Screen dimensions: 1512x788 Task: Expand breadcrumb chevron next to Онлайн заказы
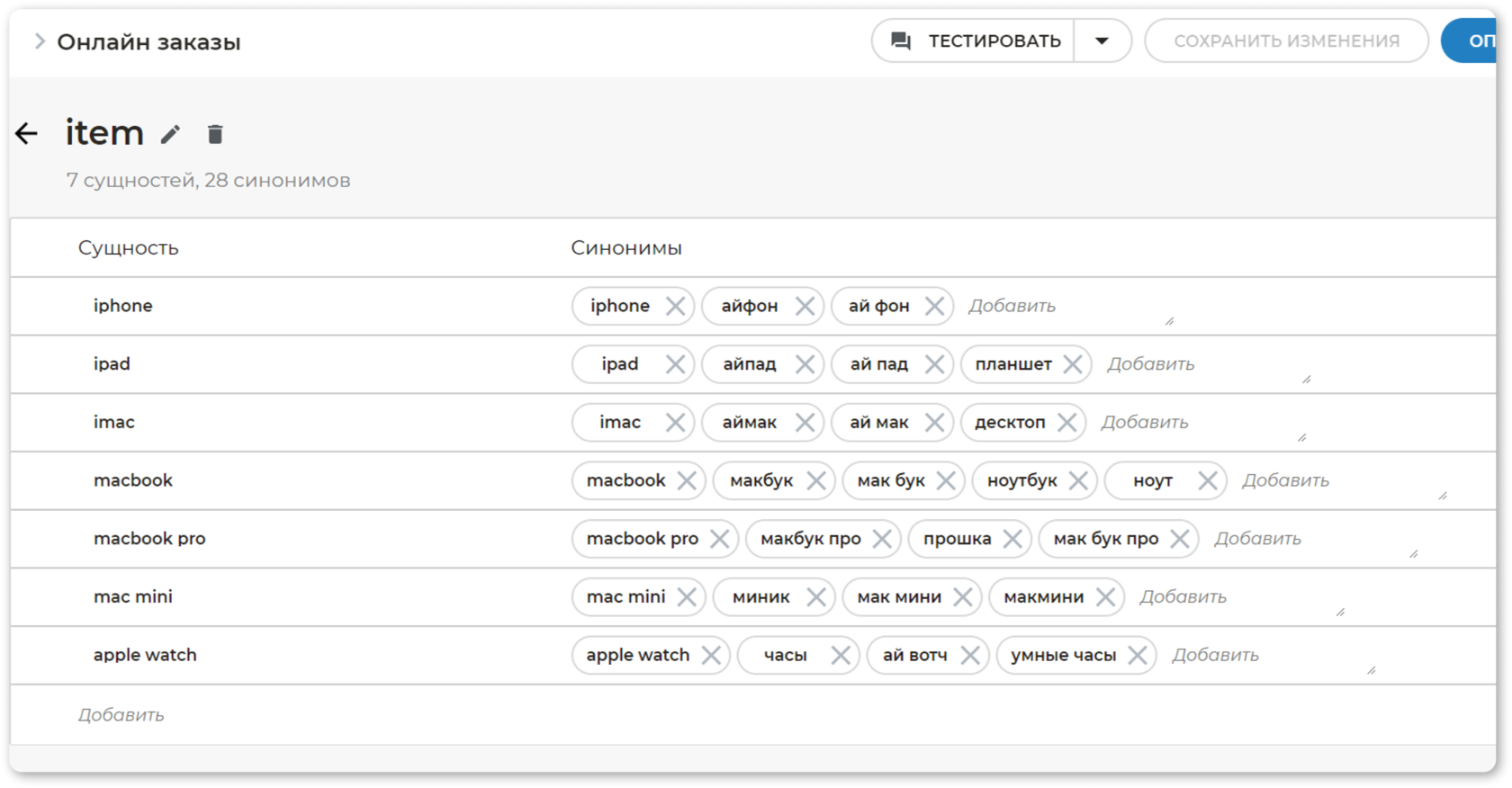point(39,41)
